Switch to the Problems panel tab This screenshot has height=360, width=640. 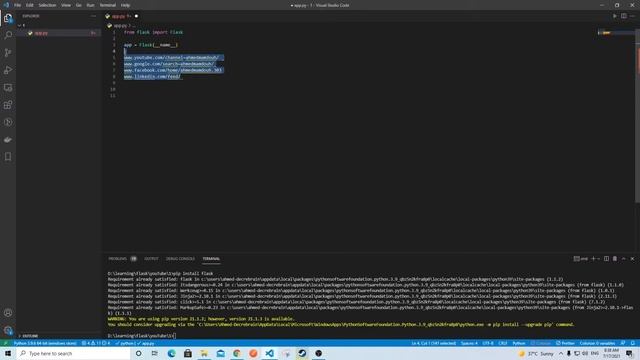[118, 259]
